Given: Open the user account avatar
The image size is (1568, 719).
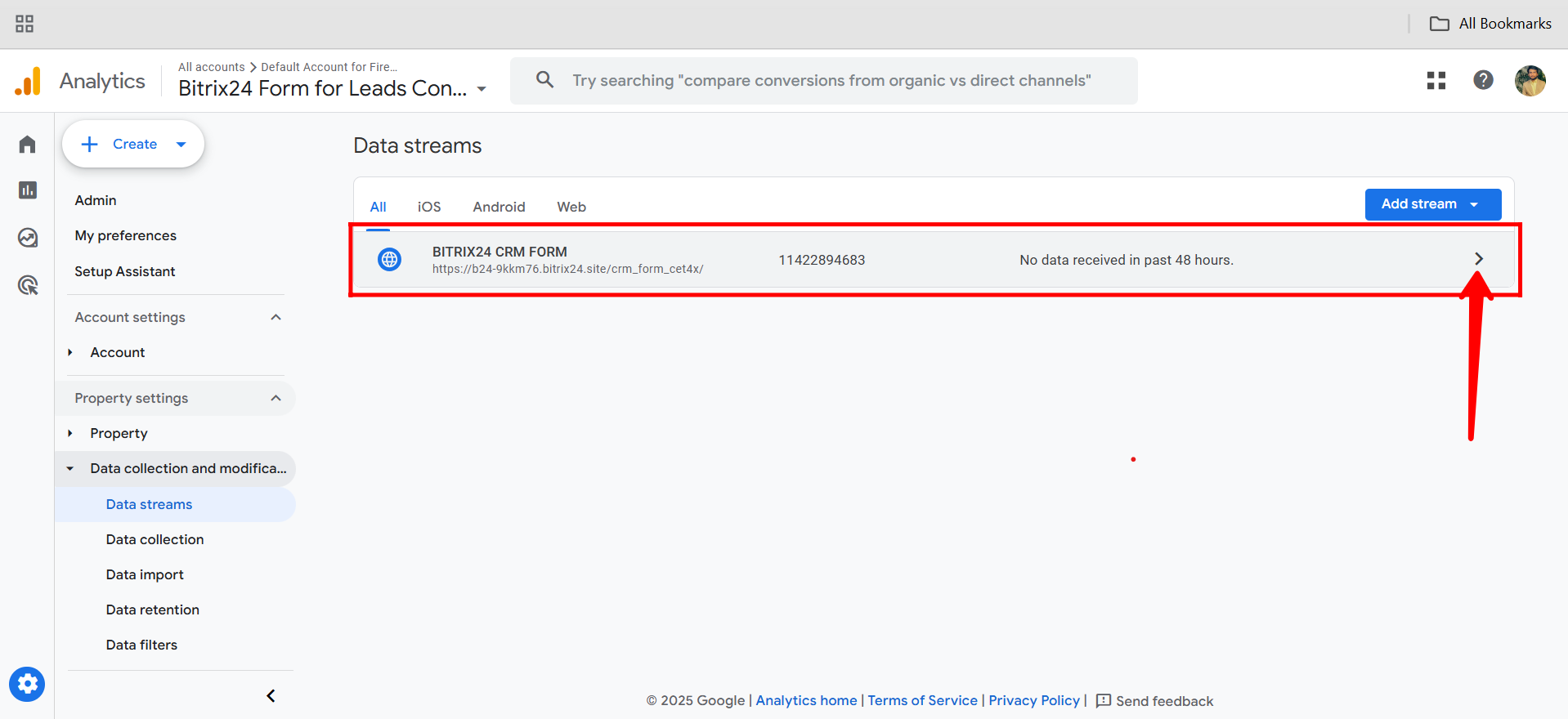Looking at the screenshot, I should click(x=1530, y=80).
